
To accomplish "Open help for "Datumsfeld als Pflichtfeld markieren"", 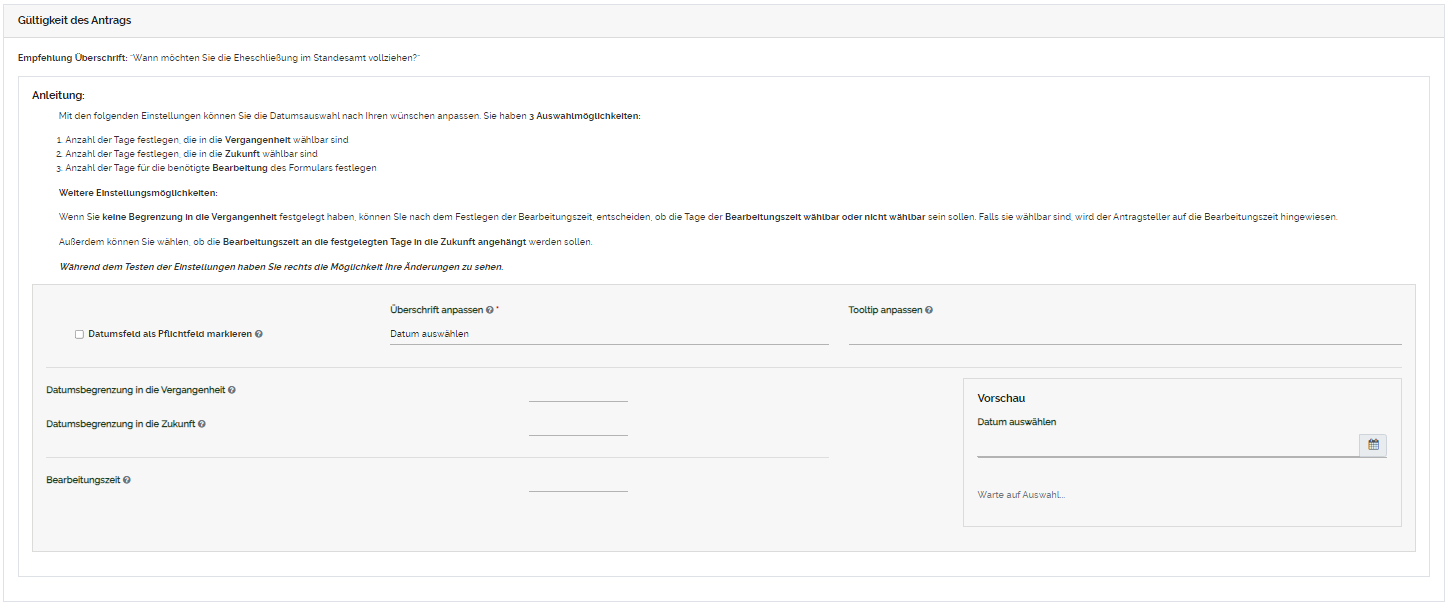I will (x=259, y=334).
